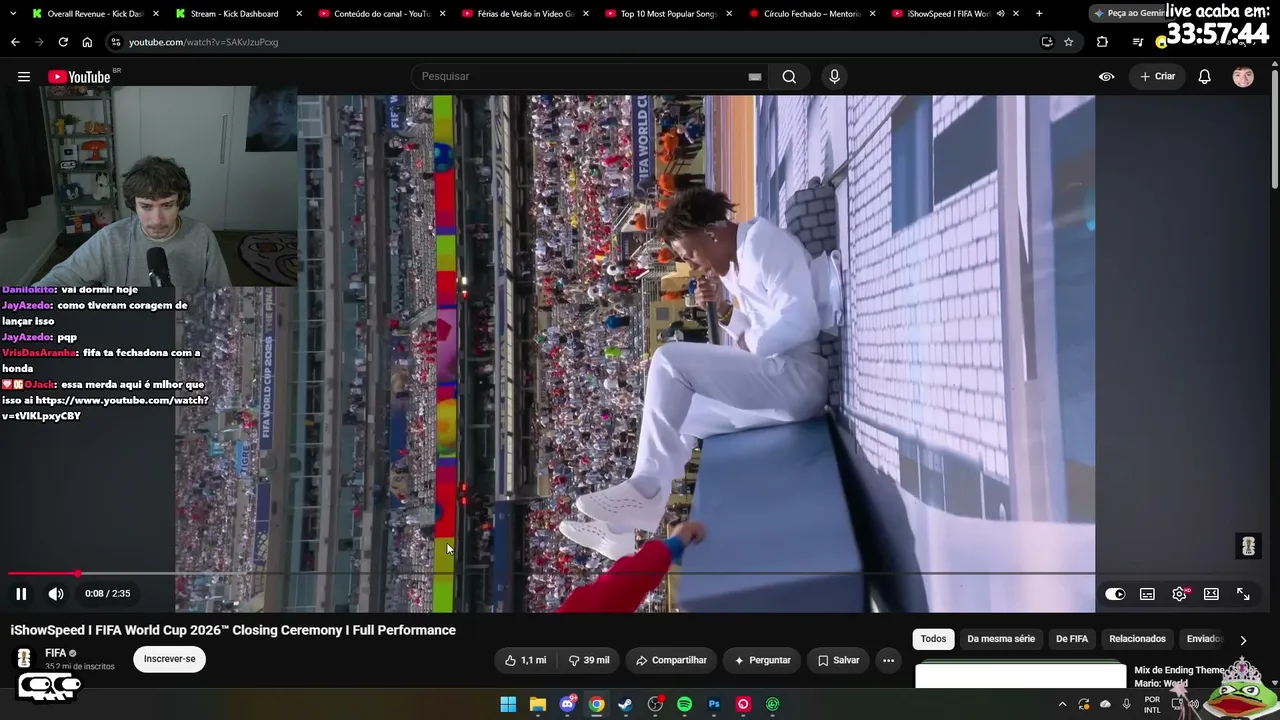Click the eye icon beside Criar
The width and height of the screenshot is (1280, 720).
1106,77
